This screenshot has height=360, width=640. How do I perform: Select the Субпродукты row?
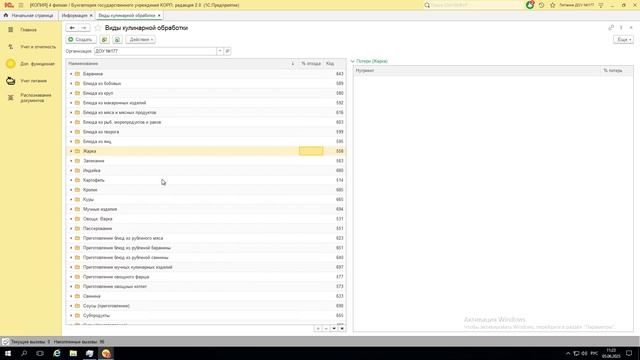click(x=206, y=316)
